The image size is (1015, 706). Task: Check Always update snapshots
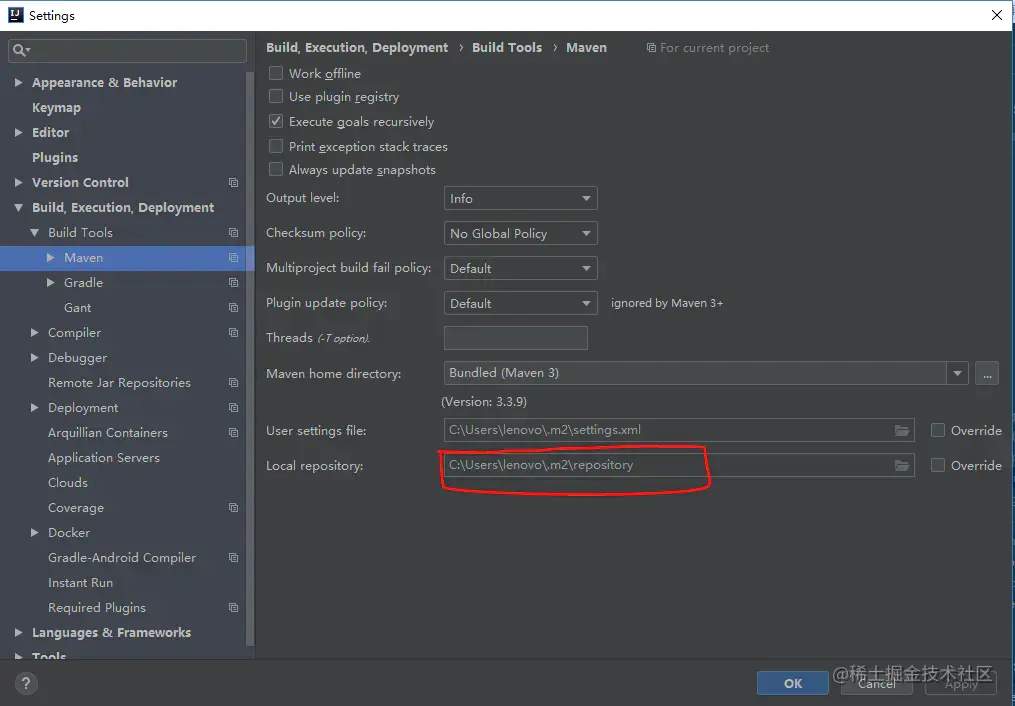coord(276,170)
